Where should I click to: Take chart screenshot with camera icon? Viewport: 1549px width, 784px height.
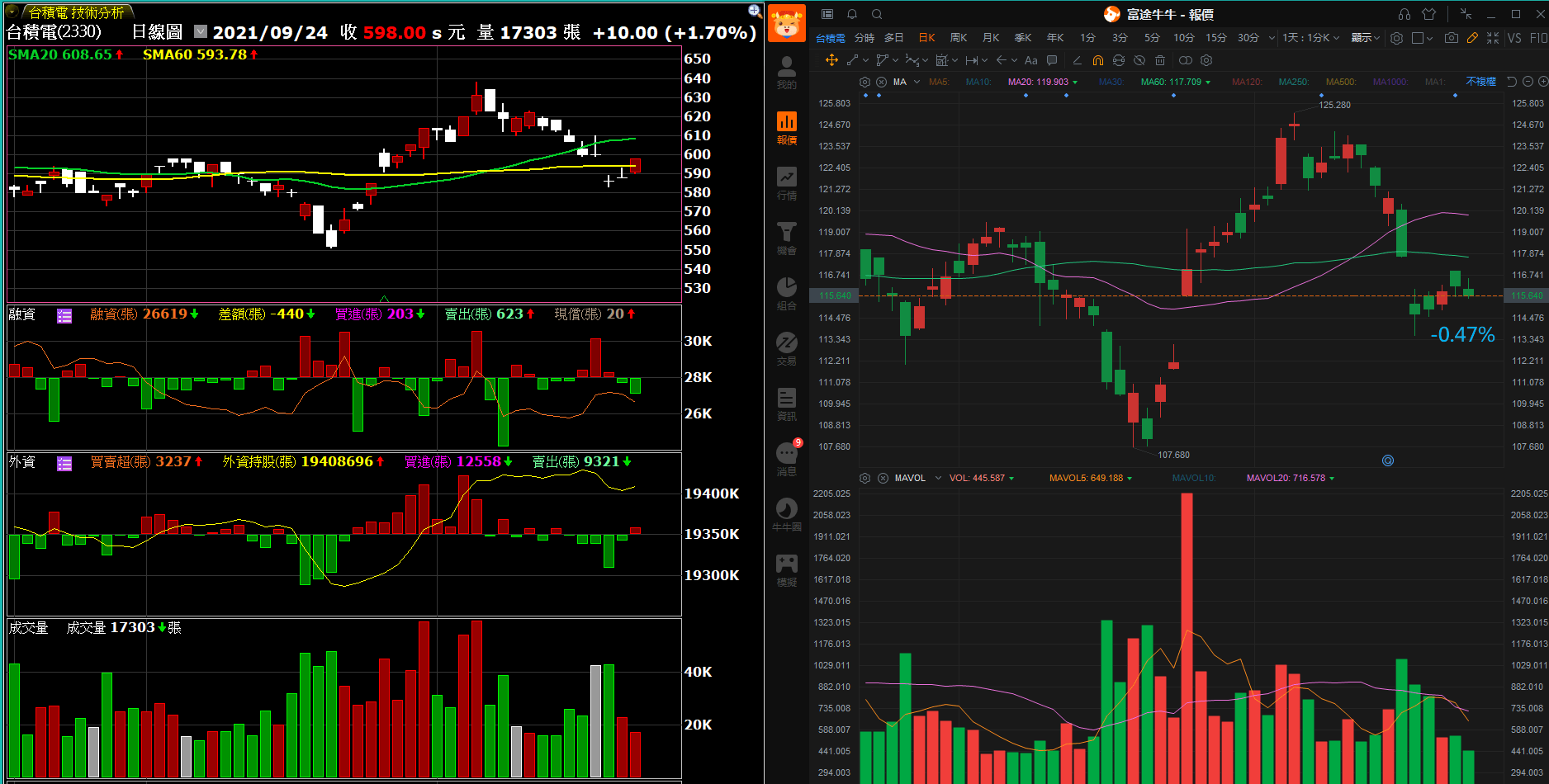(x=1451, y=38)
